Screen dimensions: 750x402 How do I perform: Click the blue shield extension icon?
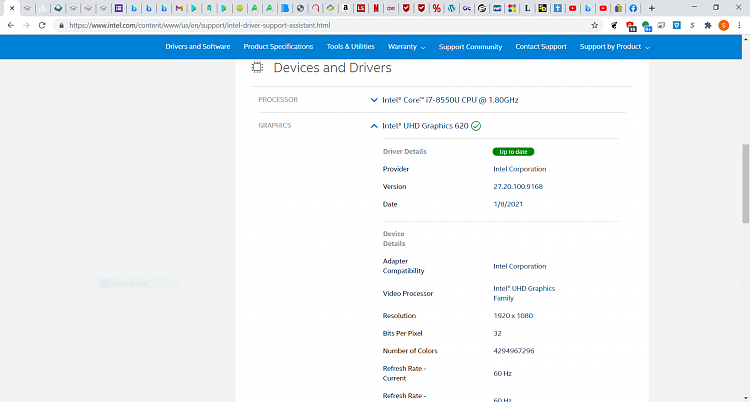tap(677, 25)
